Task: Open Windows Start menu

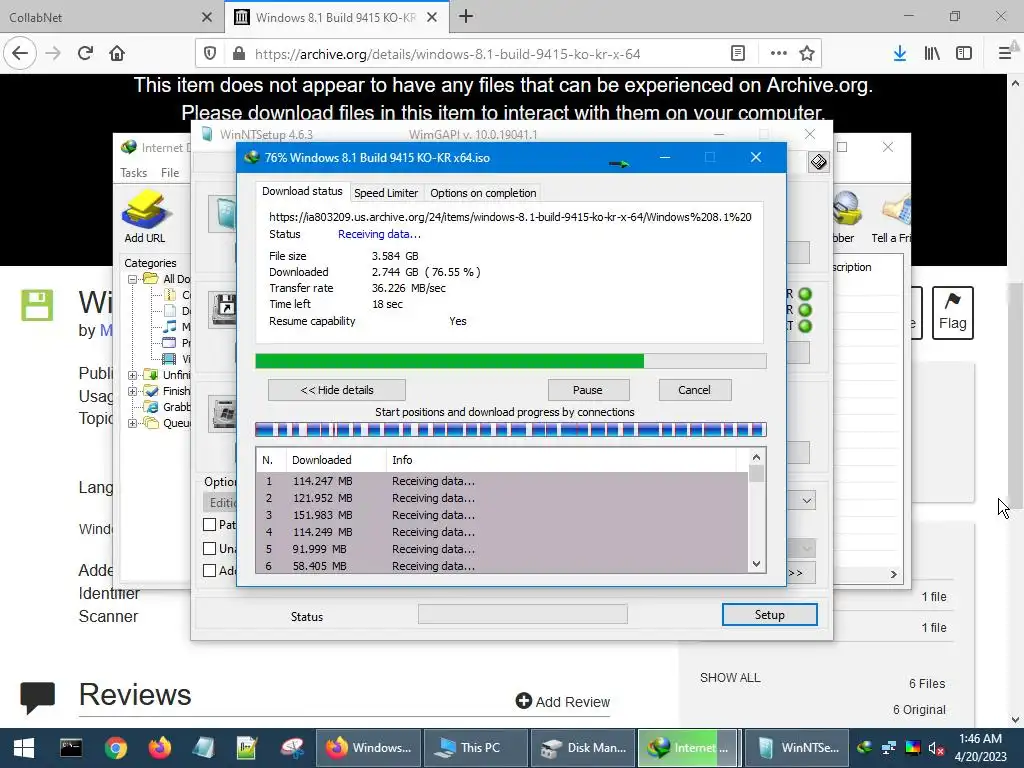Action: pos(24,748)
